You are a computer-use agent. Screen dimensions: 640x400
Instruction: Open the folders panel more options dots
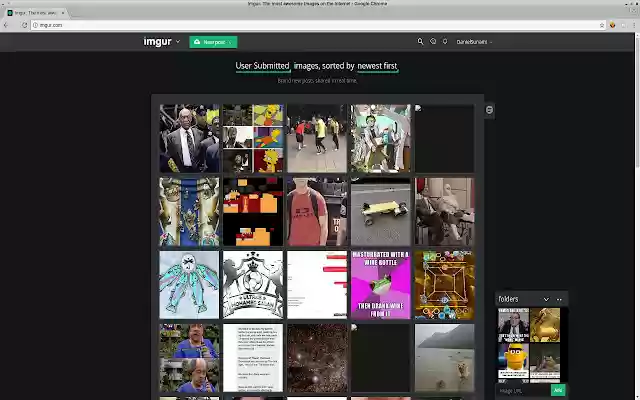pyautogui.click(x=559, y=300)
